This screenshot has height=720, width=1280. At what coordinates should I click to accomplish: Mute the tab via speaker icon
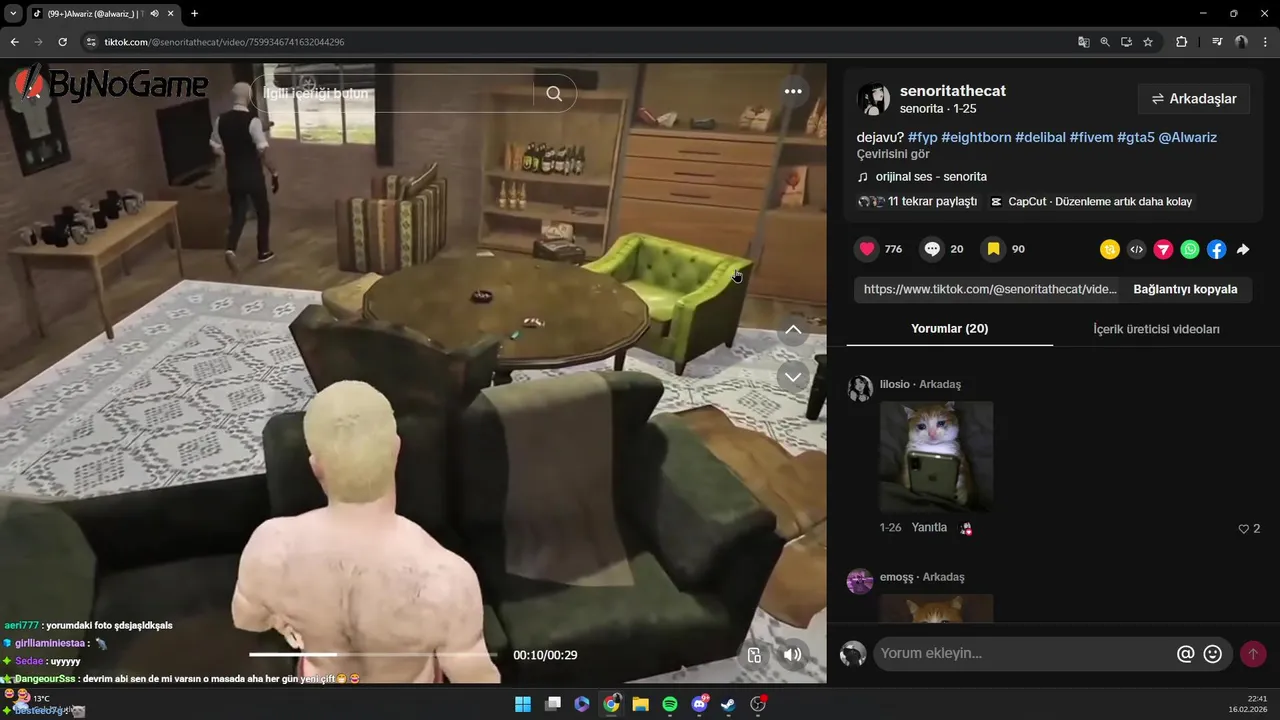(x=154, y=13)
